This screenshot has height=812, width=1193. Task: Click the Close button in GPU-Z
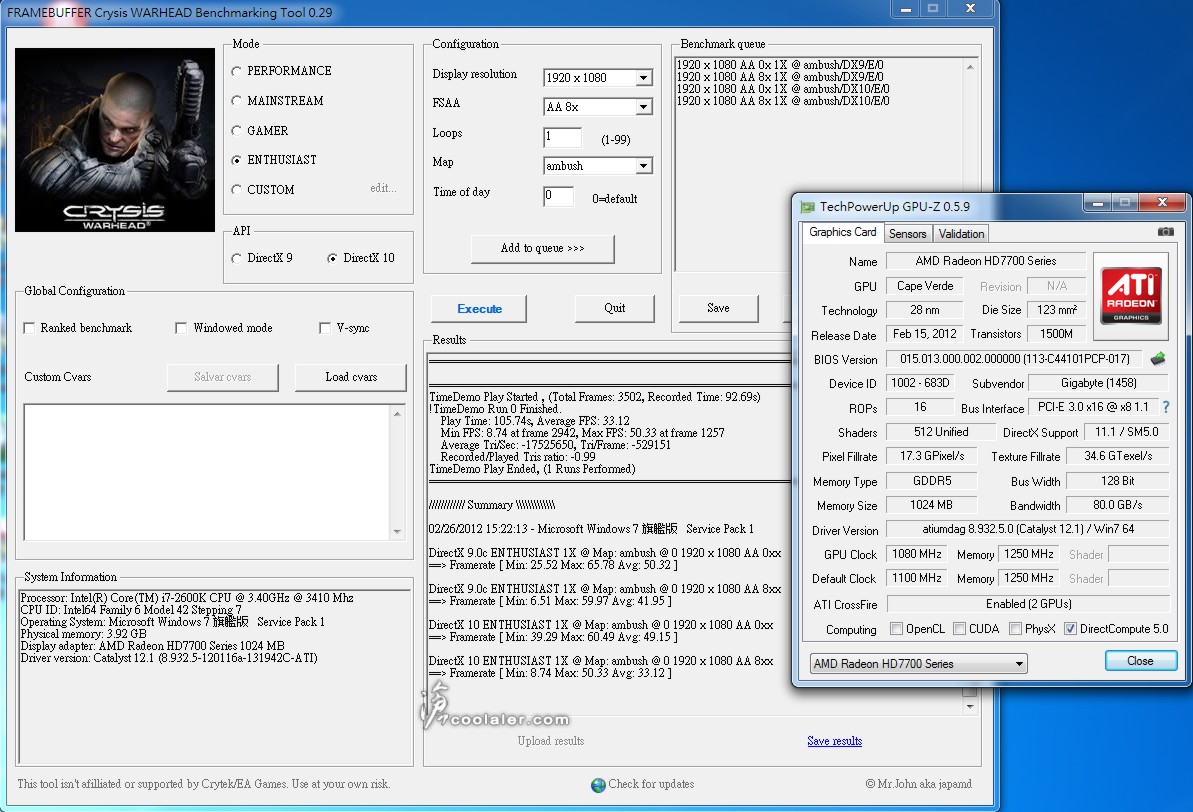point(1141,661)
